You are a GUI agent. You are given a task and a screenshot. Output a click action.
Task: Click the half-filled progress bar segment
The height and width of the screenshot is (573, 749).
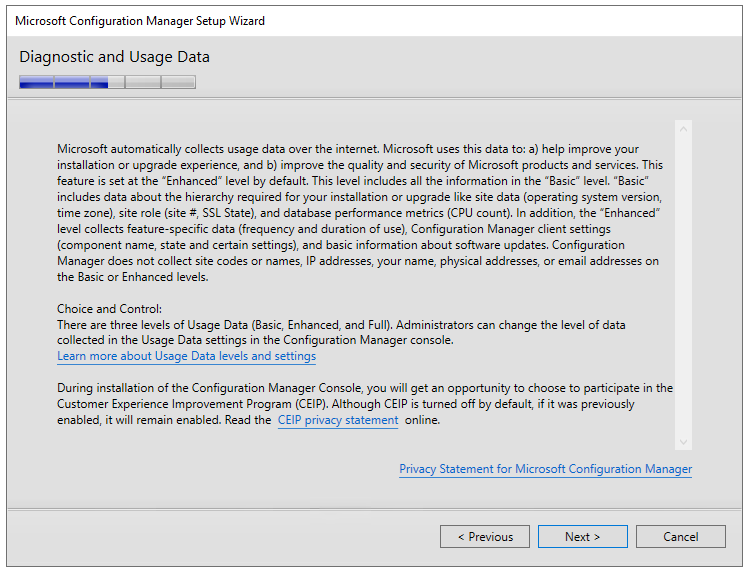107,82
